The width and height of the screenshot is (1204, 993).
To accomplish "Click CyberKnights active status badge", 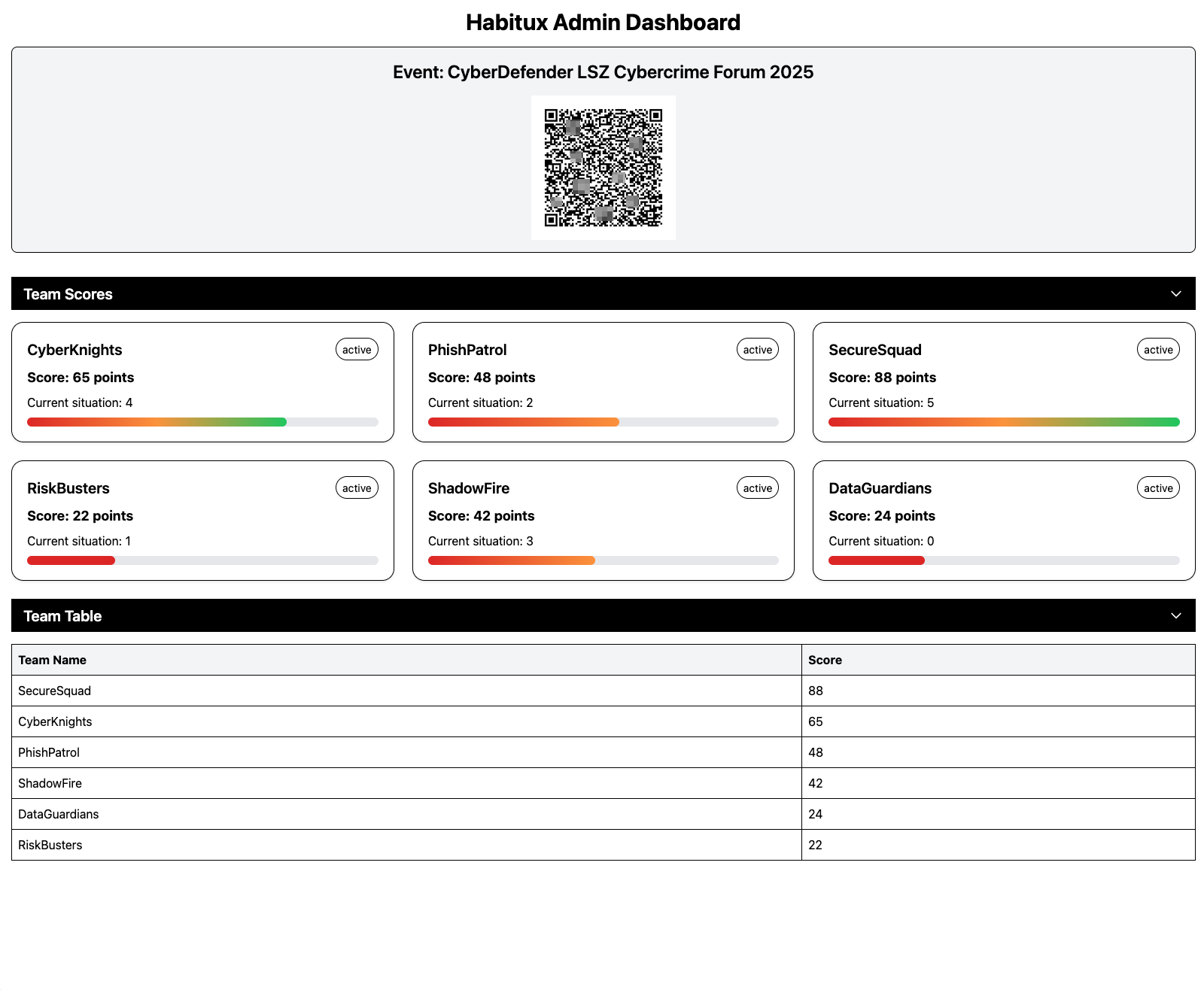I will (357, 350).
